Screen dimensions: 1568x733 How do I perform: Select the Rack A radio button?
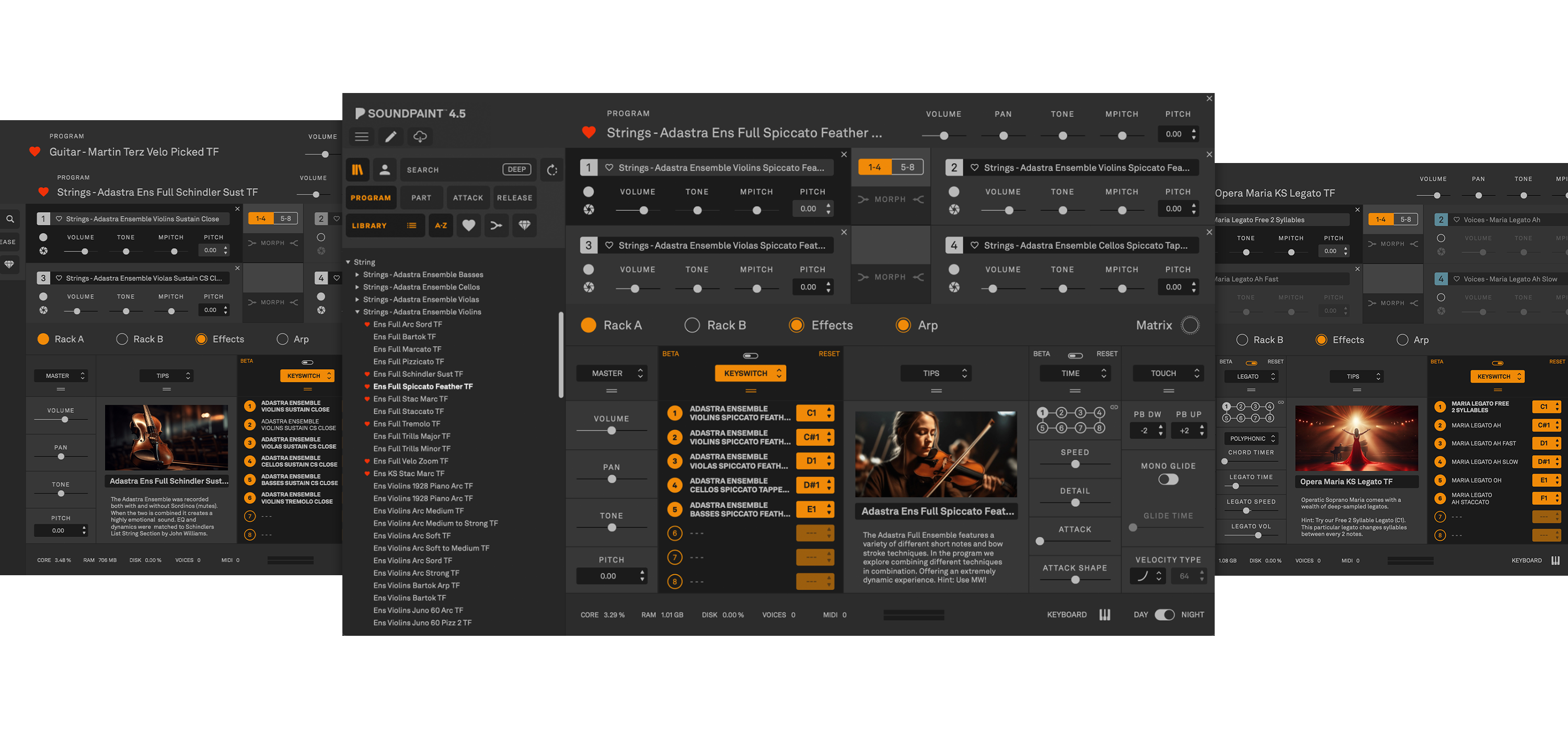point(589,325)
